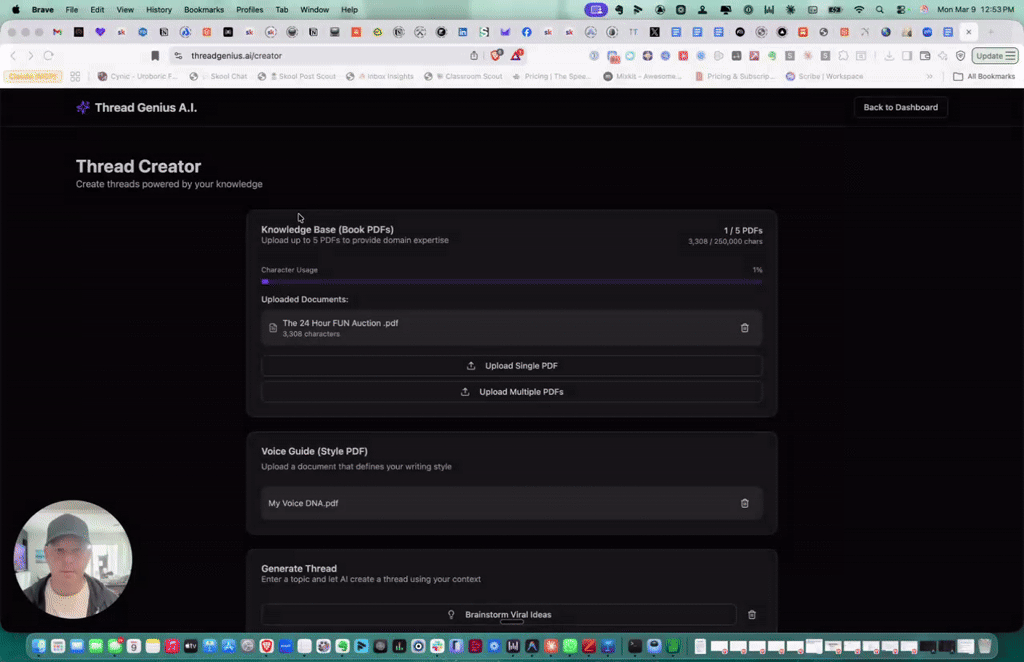
Task: Remove the My Voice DNA.pdf voice guide
Action: (x=744, y=503)
